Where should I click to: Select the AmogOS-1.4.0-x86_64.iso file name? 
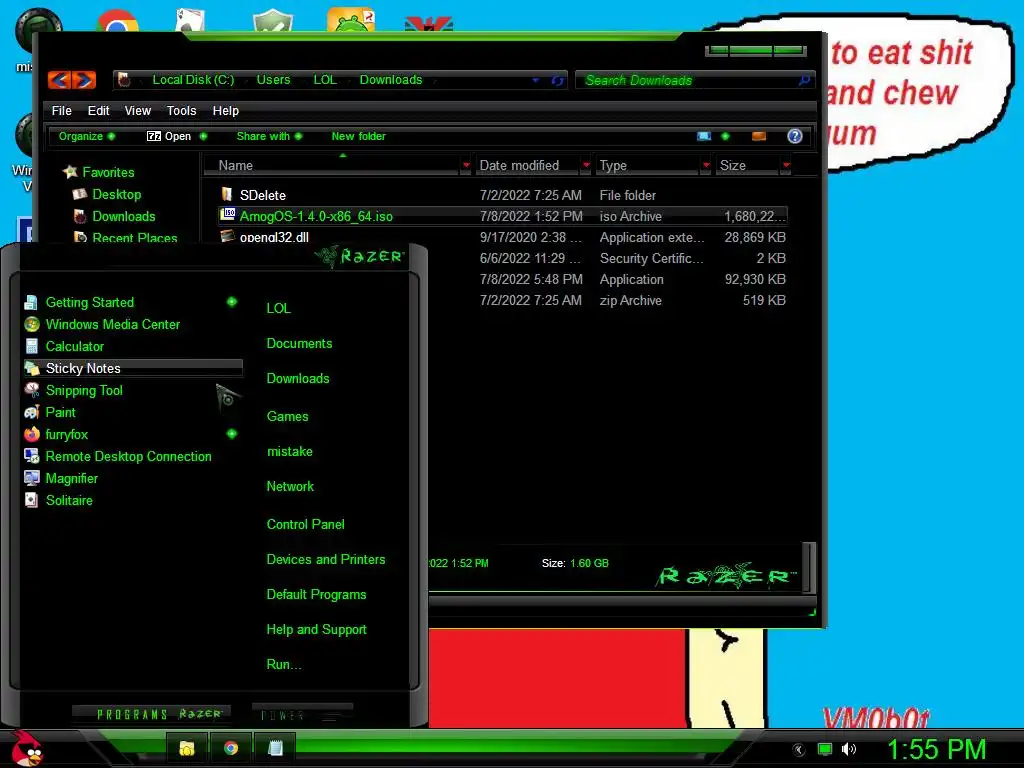tap(316, 216)
